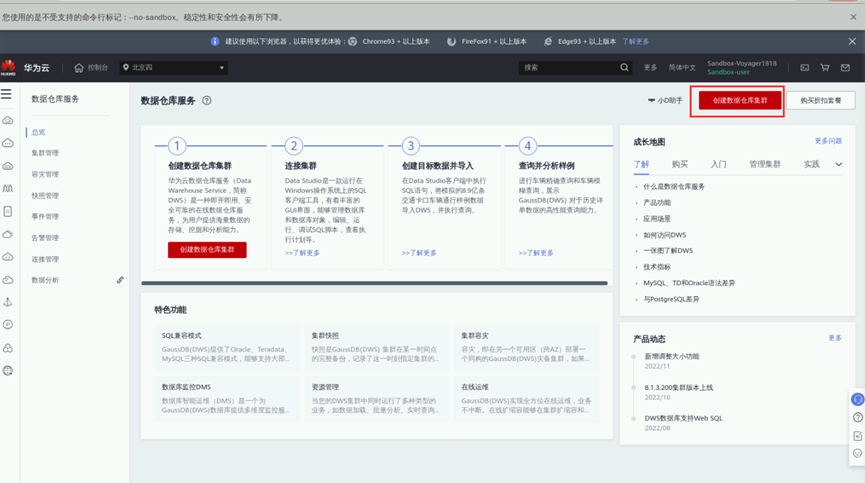865x483 pixels.
Task: Switch to the 了解 tab in 成长地图
Action: coord(641,164)
